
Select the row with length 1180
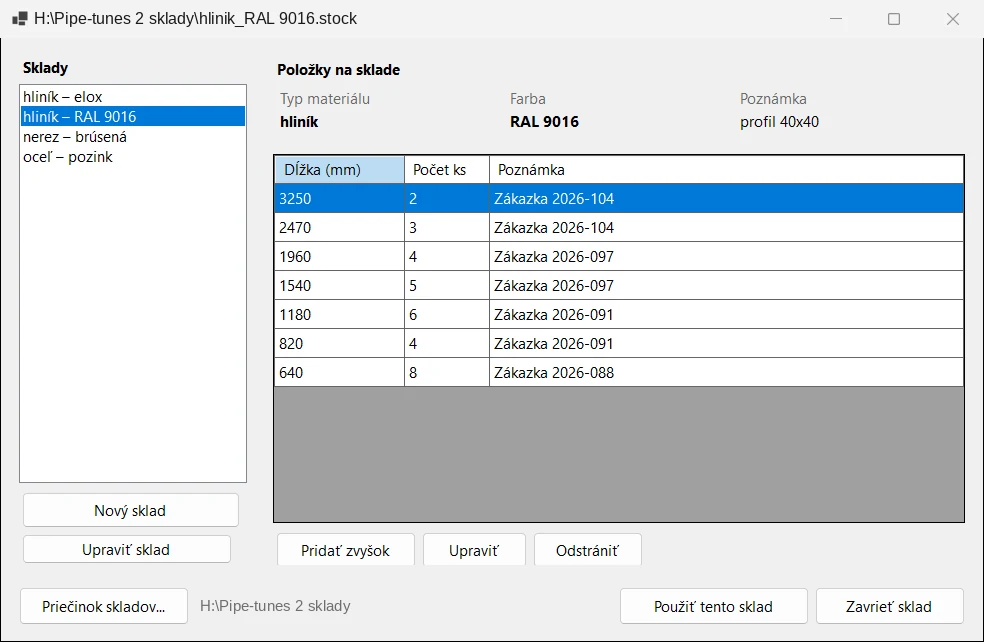[619, 314]
